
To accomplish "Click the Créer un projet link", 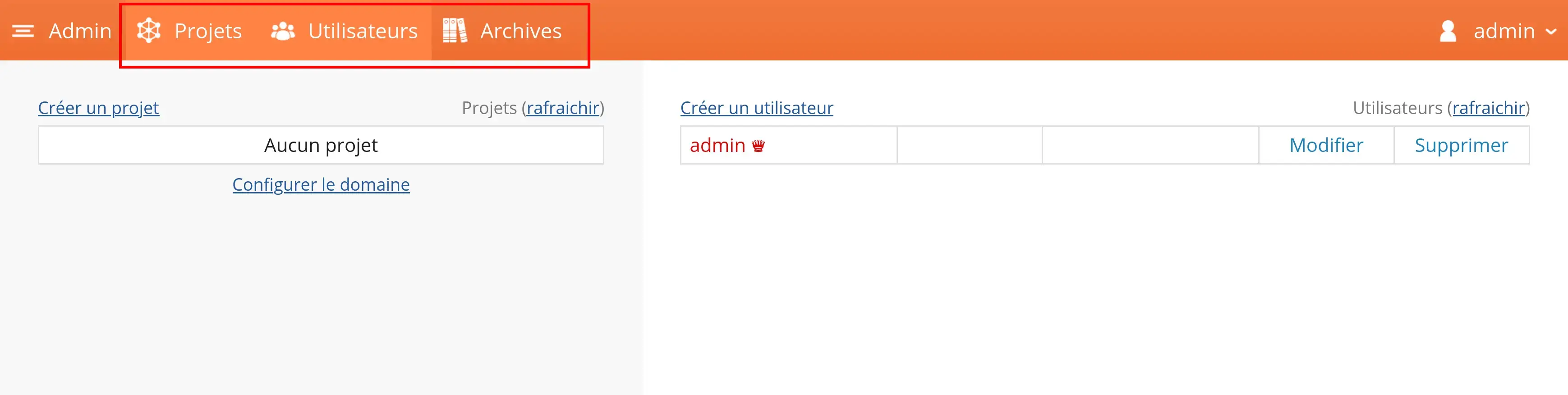I will pyautogui.click(x=99, y=108).
